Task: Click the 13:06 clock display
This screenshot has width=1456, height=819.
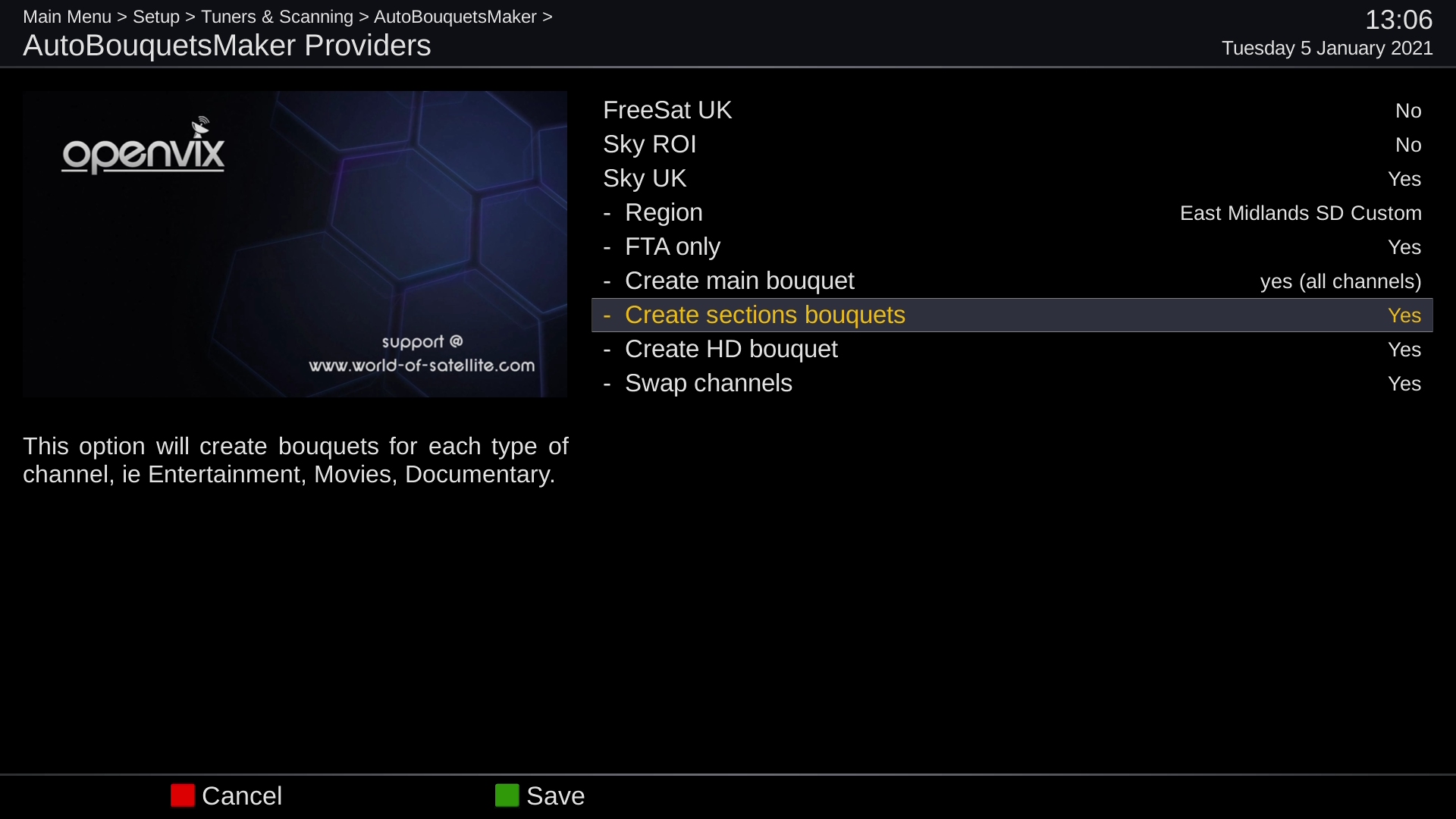Action: point(1399,20)
